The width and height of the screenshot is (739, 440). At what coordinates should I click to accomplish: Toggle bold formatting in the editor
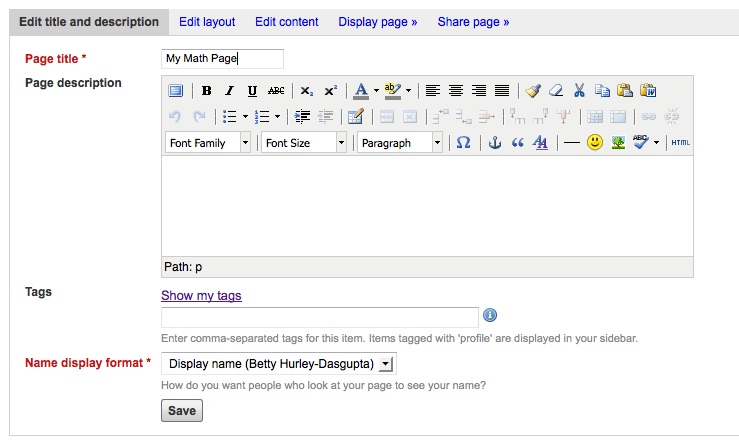[x=207, y=91]
